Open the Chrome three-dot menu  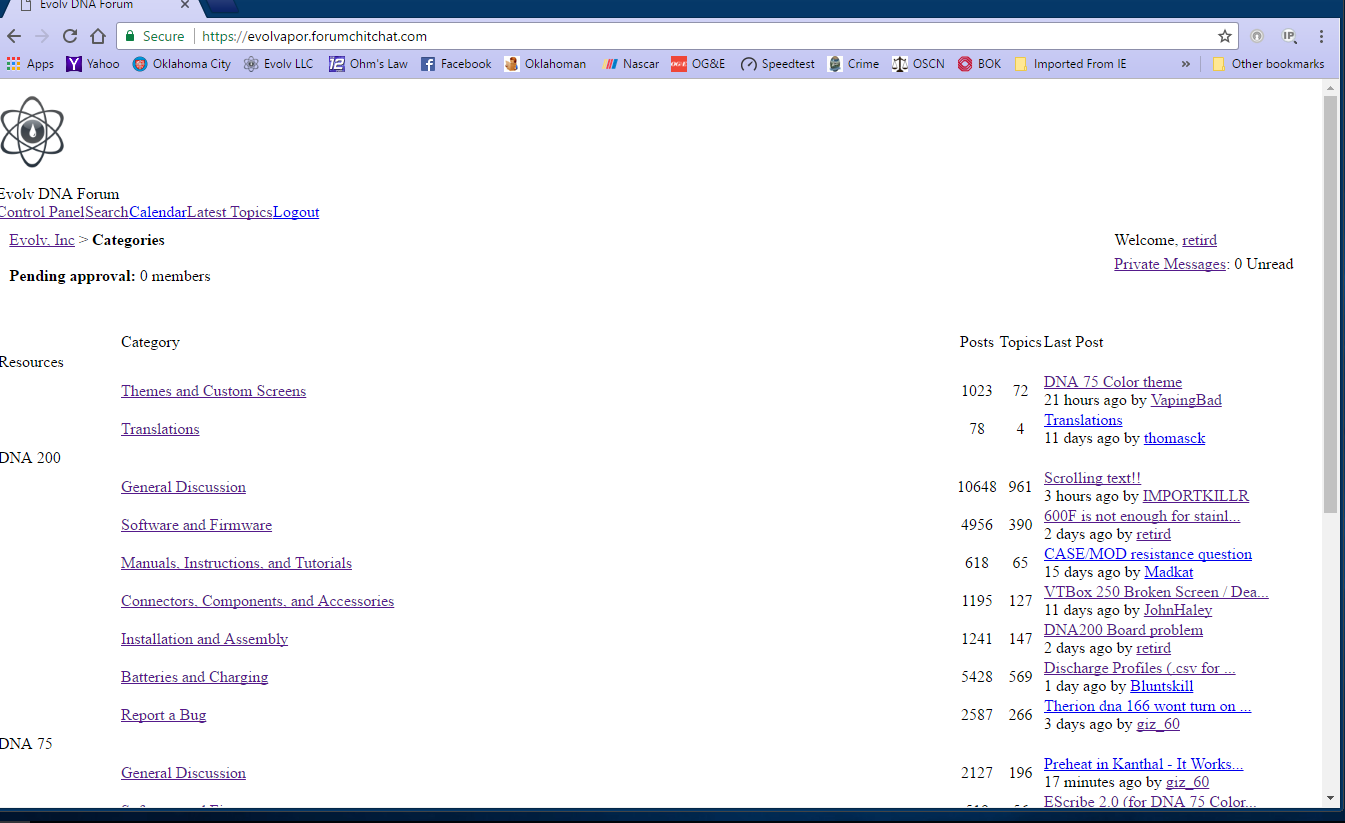[x=1321, y=36]
